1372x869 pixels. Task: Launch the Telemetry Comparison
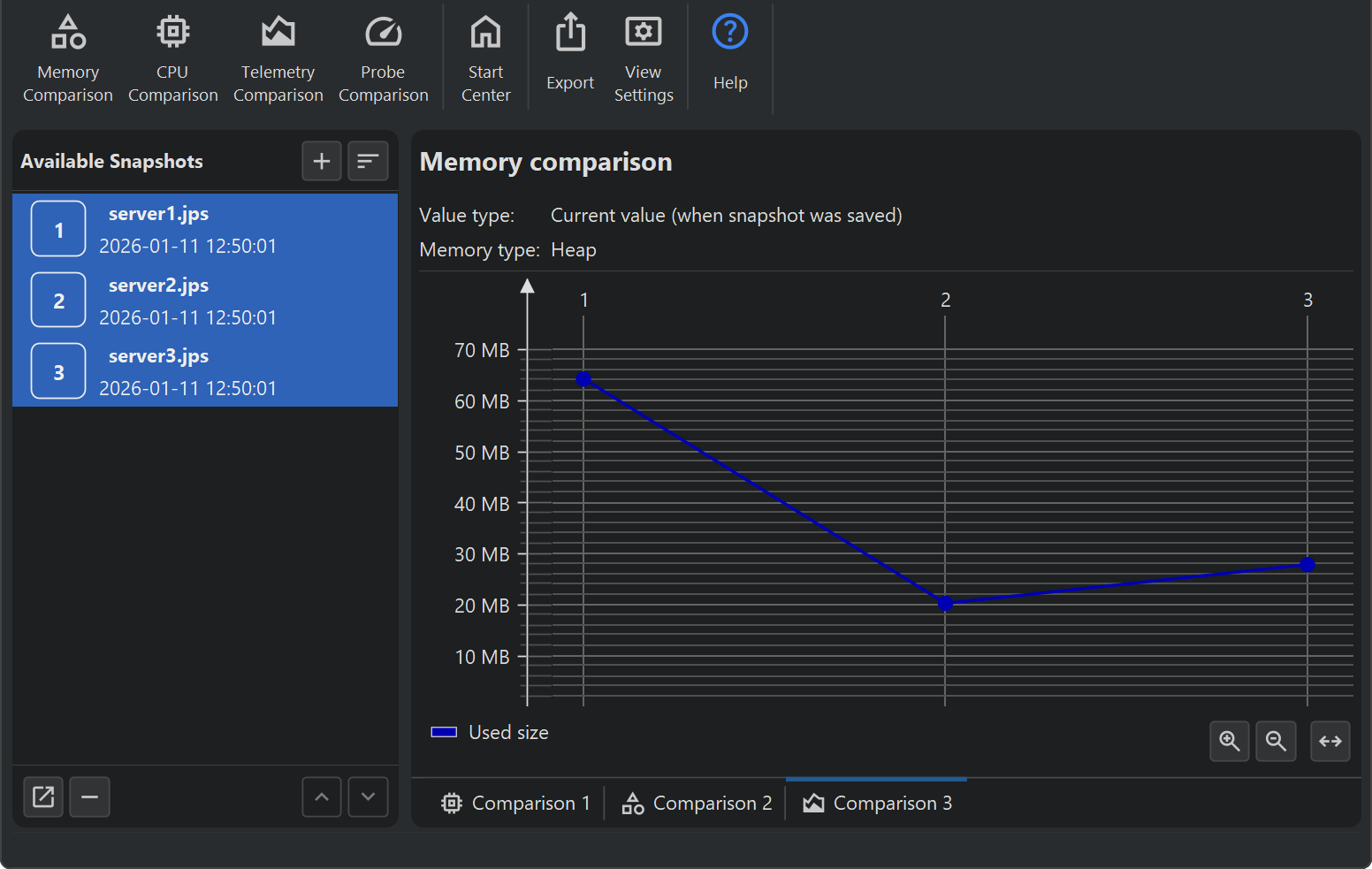278,58
